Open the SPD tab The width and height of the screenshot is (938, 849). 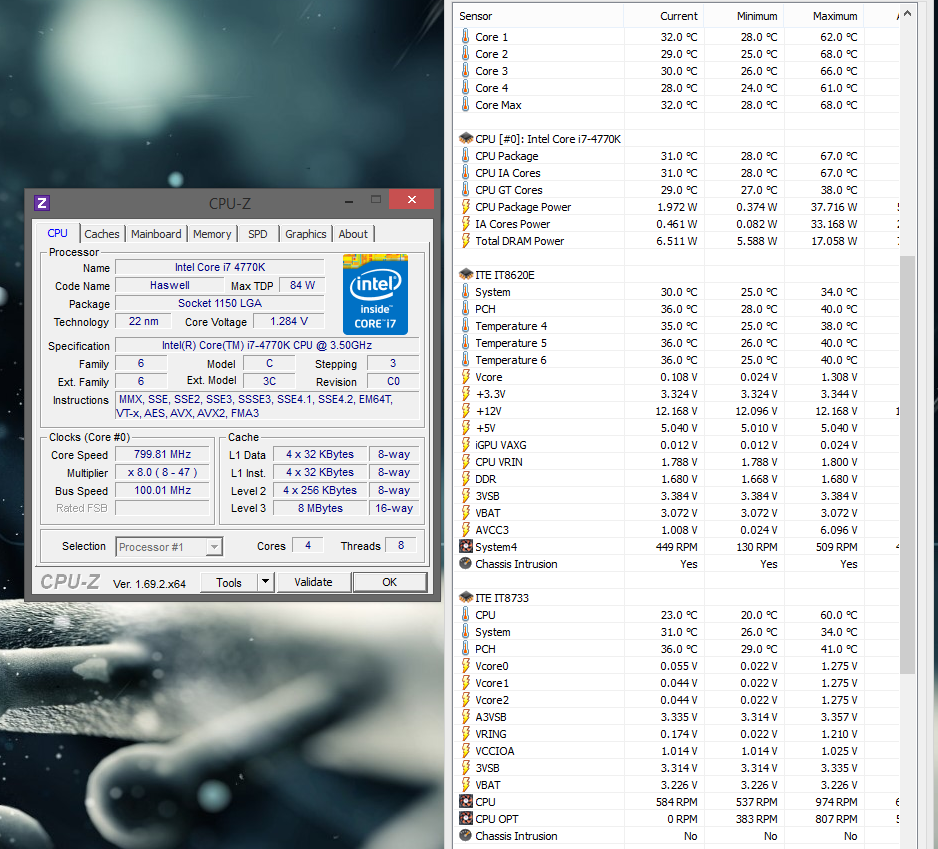[258, 234]
